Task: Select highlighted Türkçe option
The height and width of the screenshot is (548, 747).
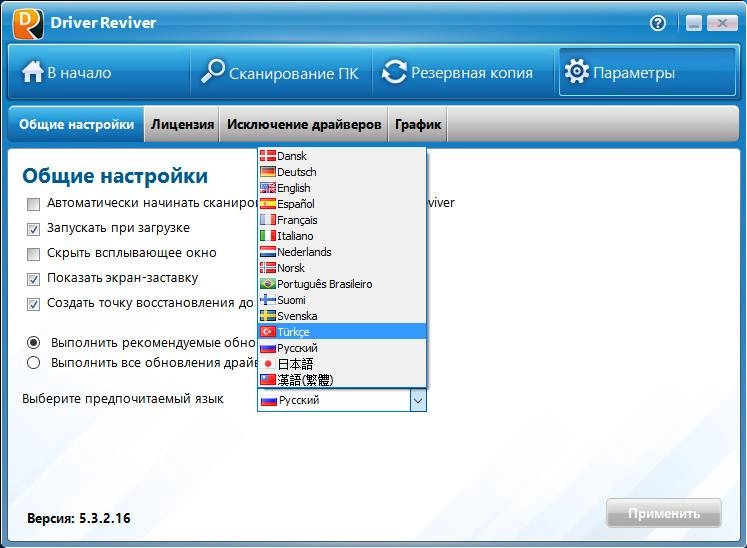Action: tap(342, 332)
